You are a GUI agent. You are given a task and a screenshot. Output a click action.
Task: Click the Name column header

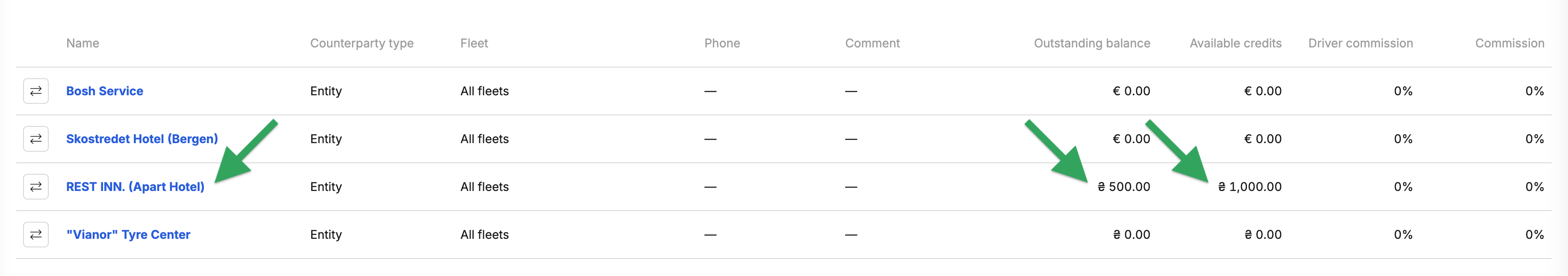83,43
